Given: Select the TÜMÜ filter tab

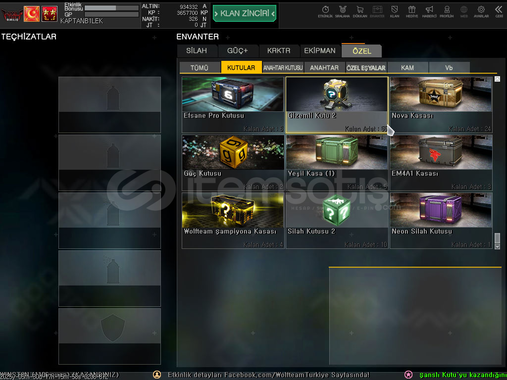Looking at the screenshot, I should click(x=199, y=68).
